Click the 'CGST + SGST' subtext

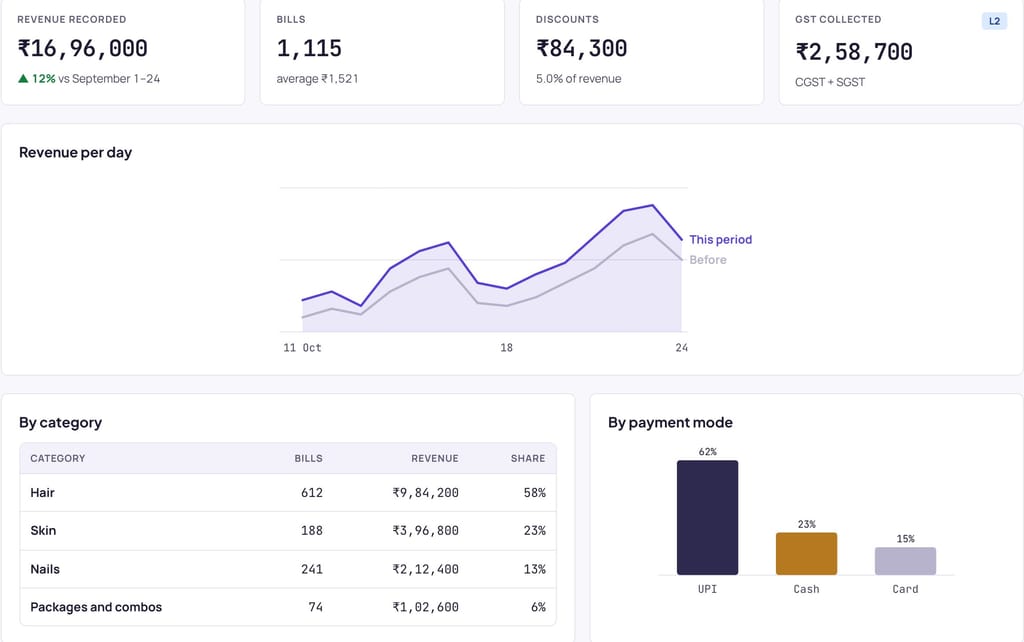[x=830, y=82]
